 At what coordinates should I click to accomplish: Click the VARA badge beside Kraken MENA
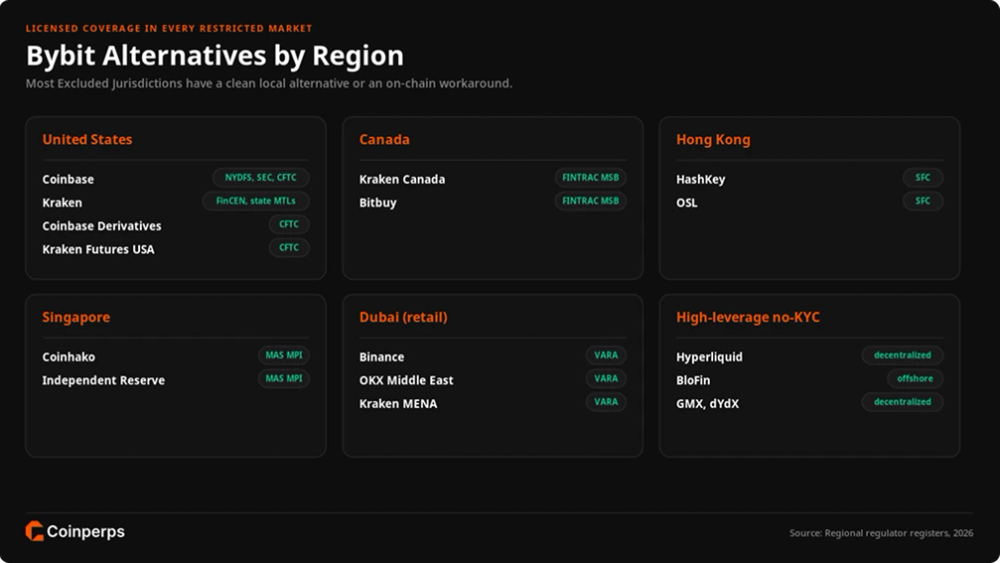click(606, 402)
